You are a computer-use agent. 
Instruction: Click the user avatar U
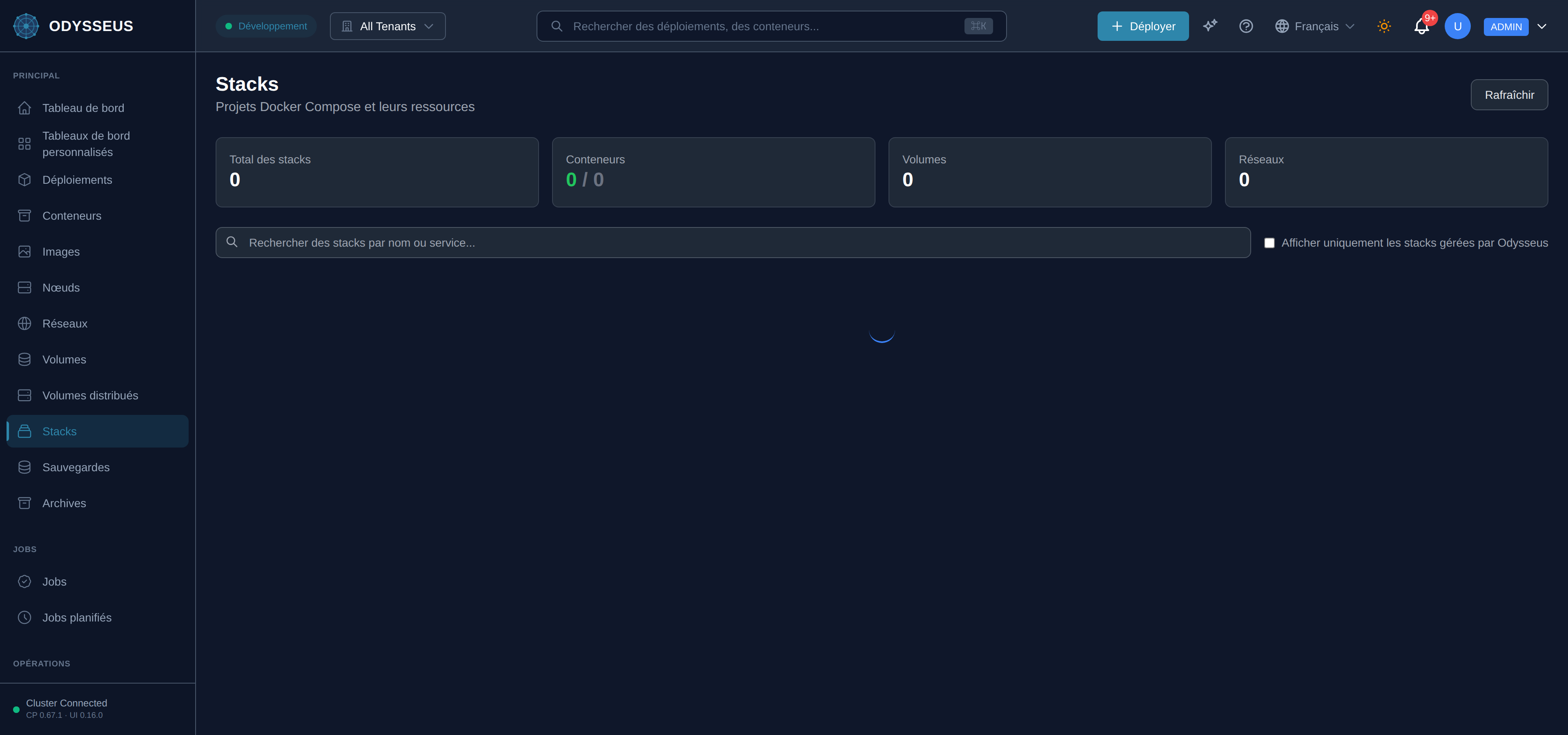coord(1457,26)
